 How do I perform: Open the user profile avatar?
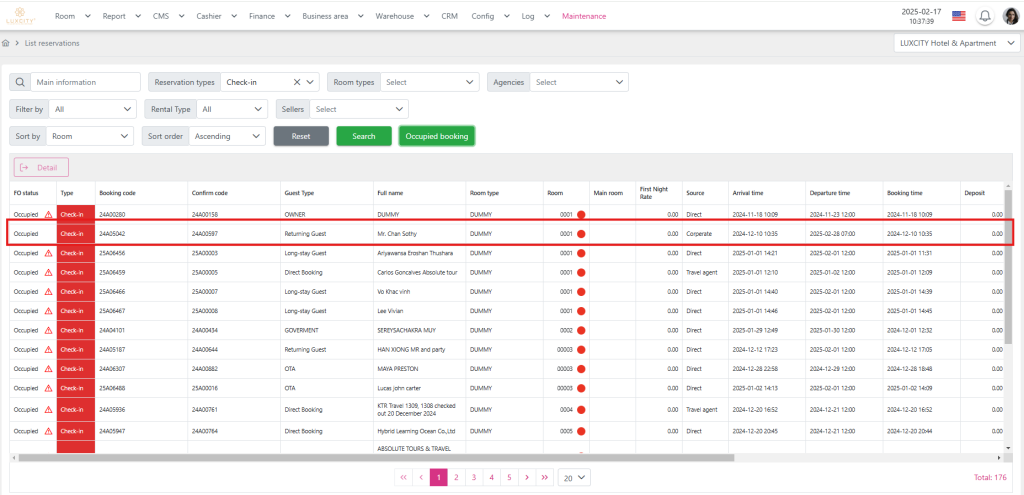1010,16
